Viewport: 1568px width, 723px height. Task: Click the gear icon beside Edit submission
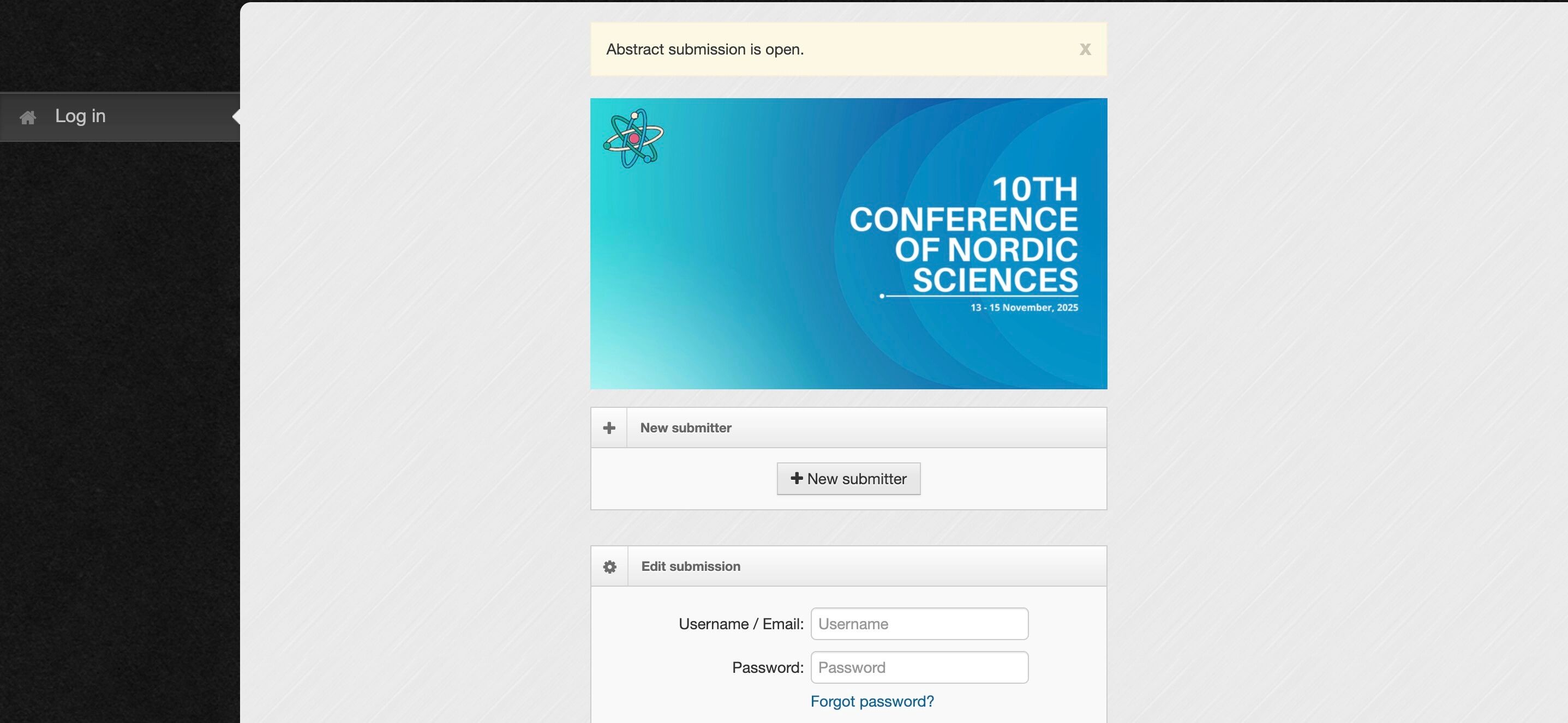coord(609,567)
